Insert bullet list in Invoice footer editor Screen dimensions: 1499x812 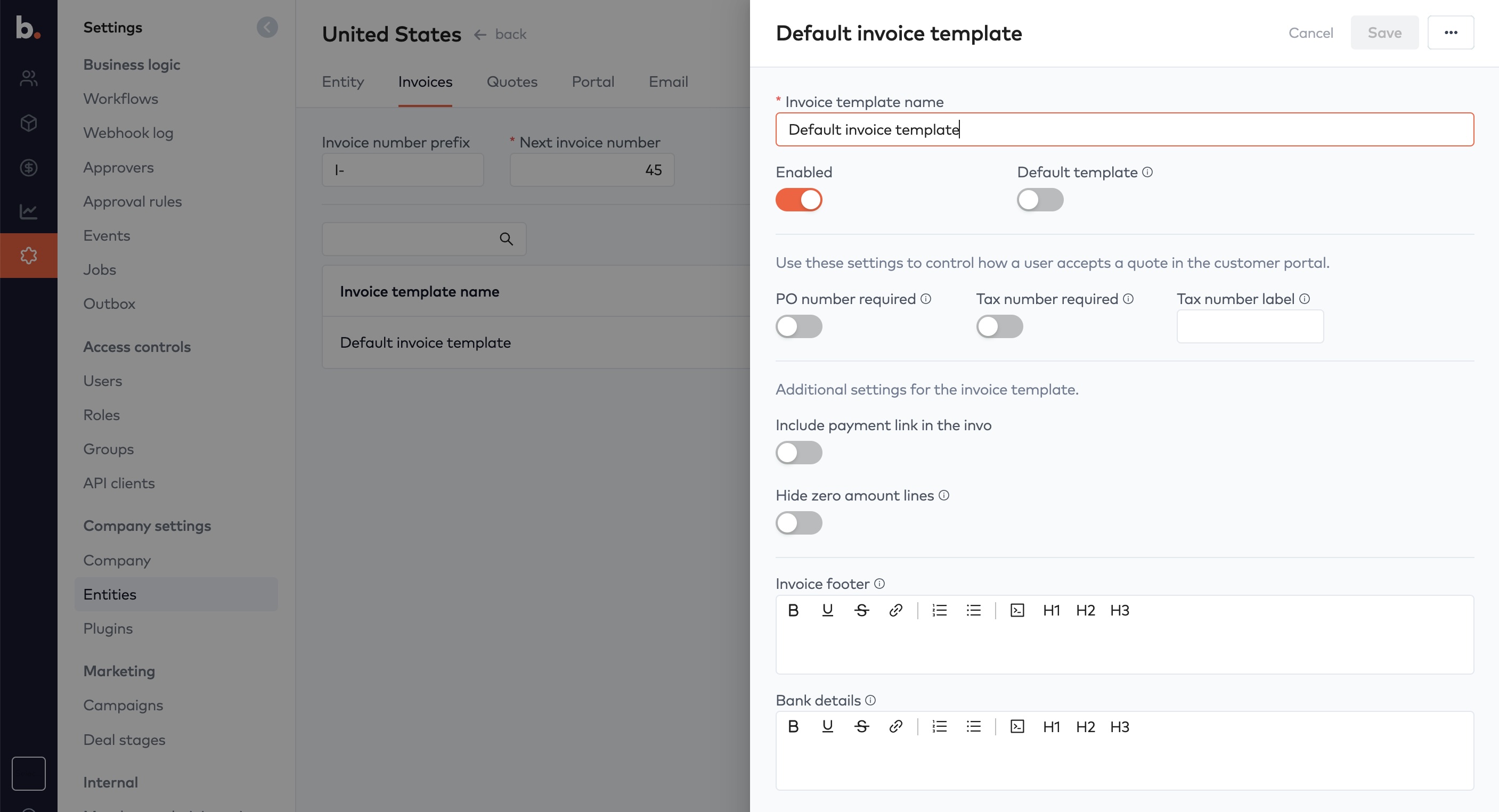(x=974, y=610)
